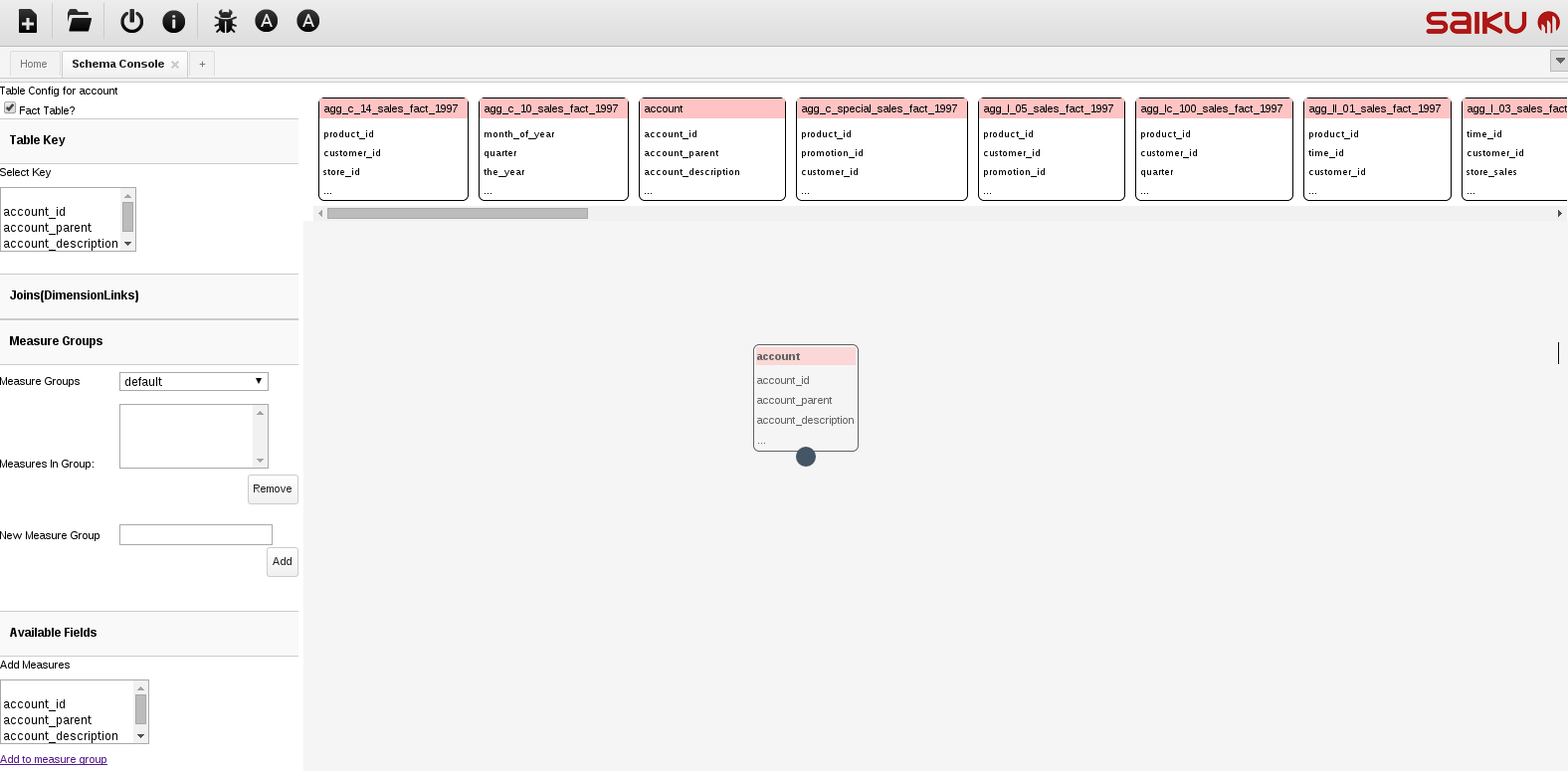1568x771 pixels.
Task: Click account_description in the canvas node
Action: 805,420
